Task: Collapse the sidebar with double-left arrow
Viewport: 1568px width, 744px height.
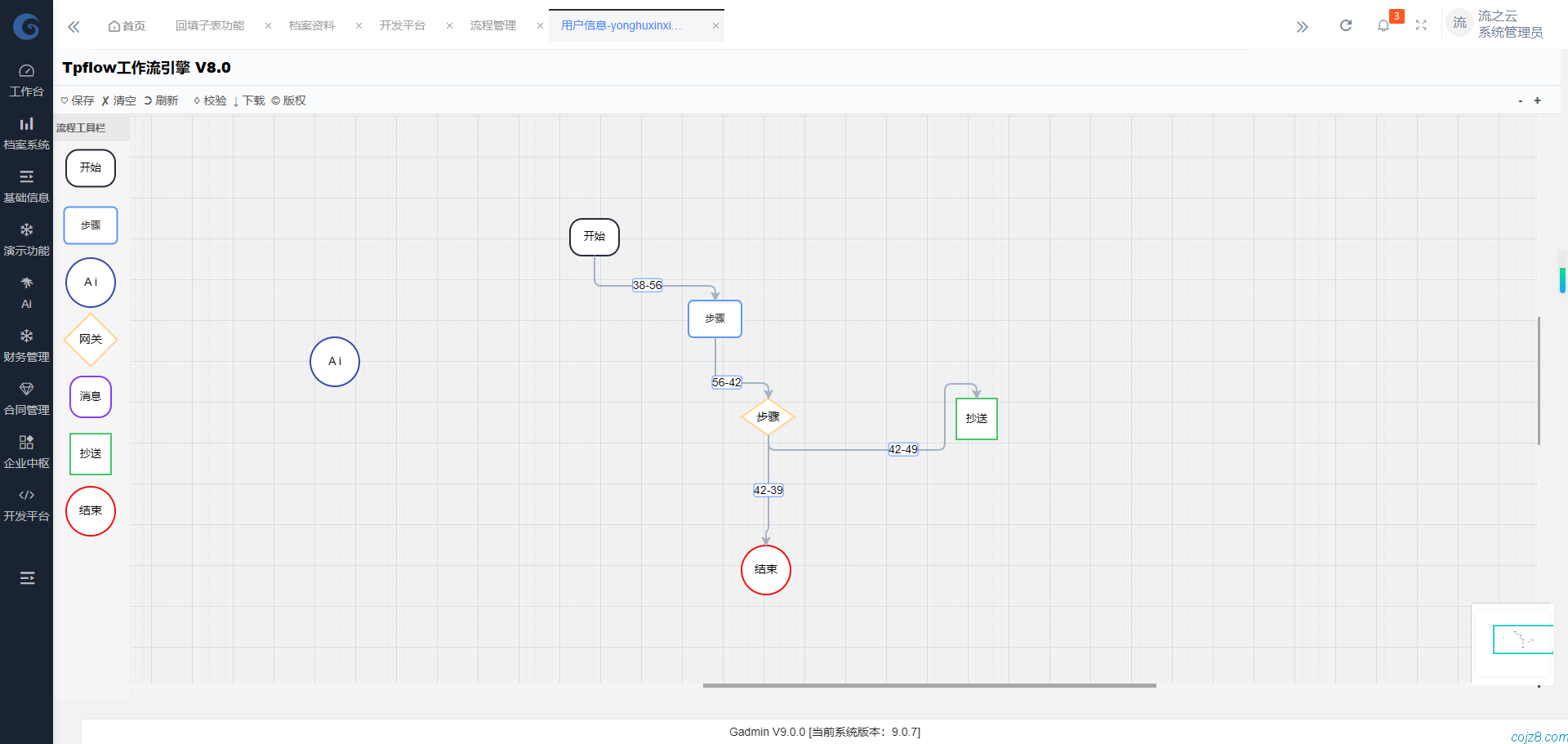Action: click(73, 27)
